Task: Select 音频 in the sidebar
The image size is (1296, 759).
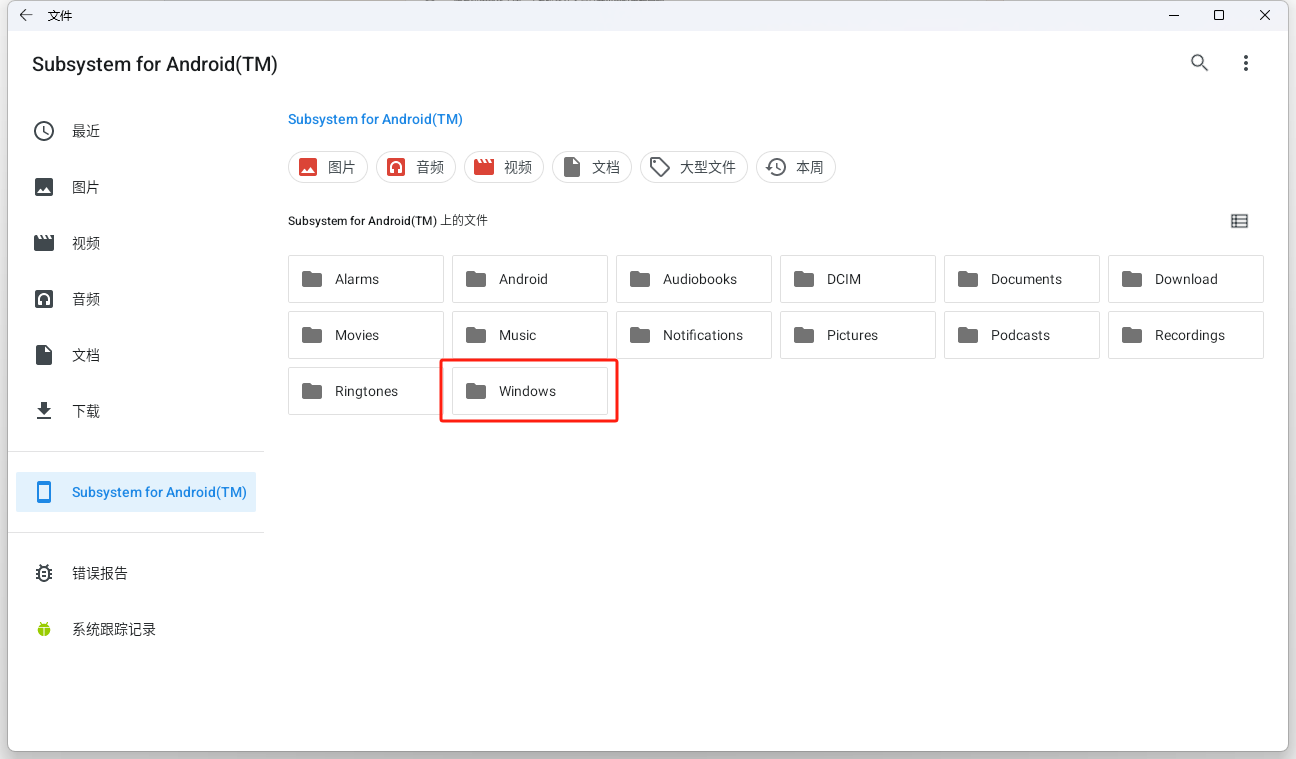Action: (x=136, y=299)
